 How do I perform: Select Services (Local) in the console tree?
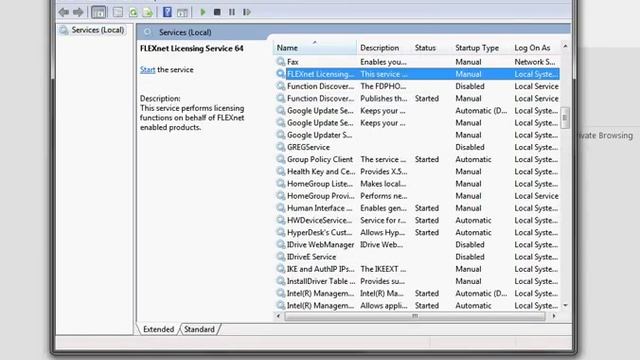pos(98,30)
